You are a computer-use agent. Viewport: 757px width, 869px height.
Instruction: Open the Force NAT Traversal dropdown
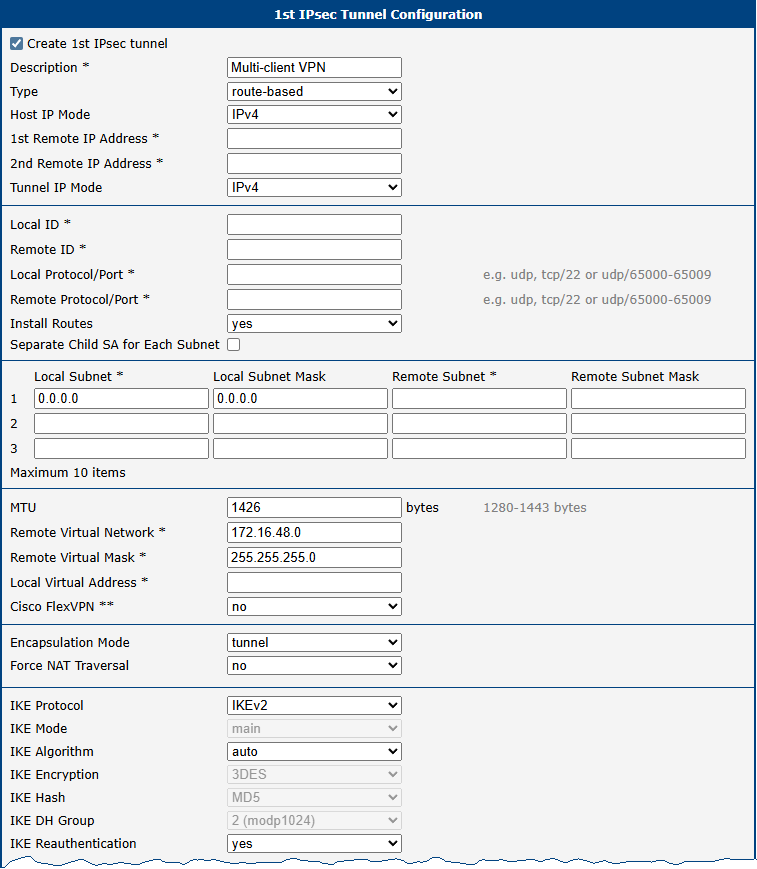[314, 666]
